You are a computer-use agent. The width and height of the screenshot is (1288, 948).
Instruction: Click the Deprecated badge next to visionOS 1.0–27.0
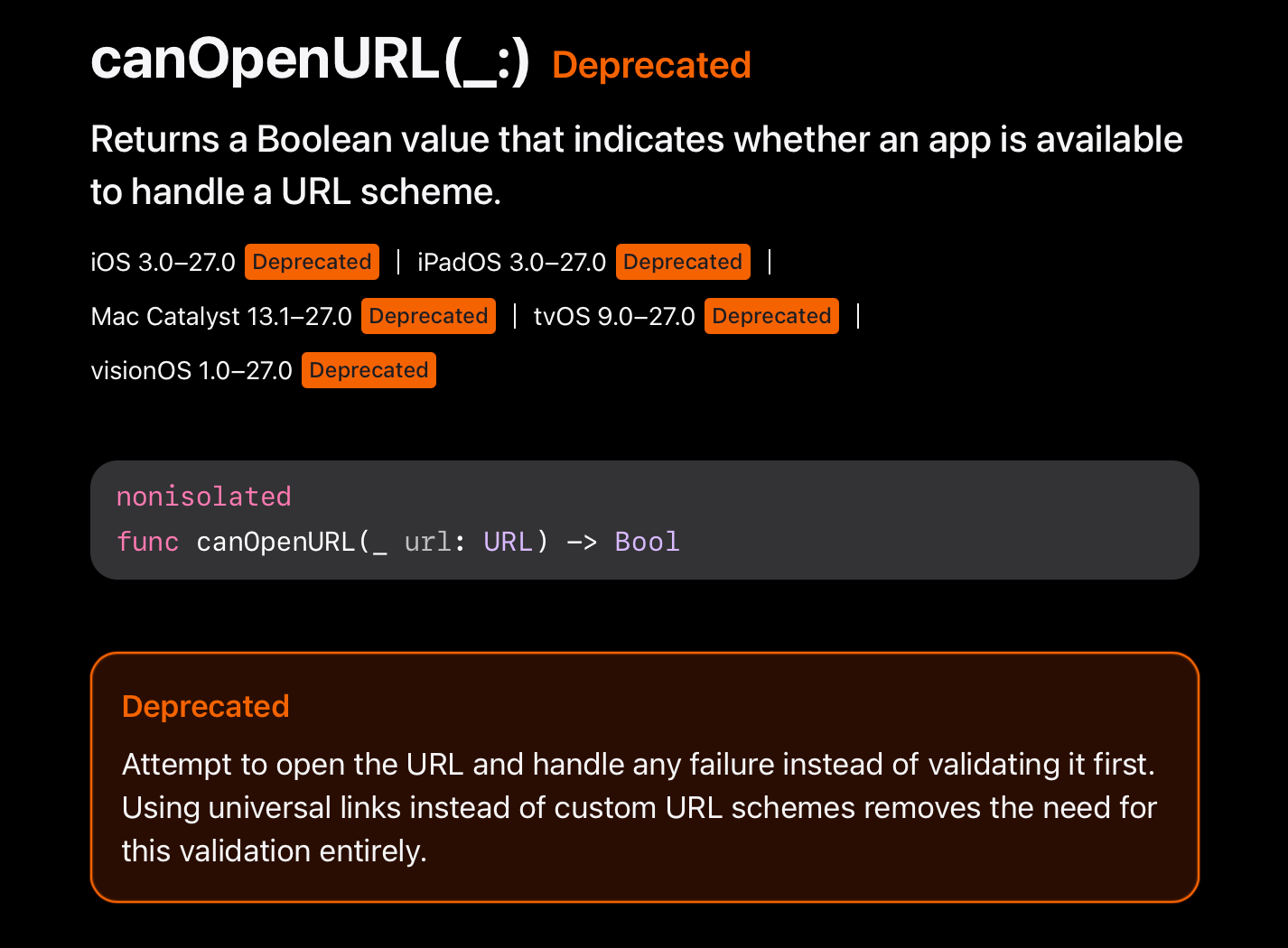[x=369, y=370]
